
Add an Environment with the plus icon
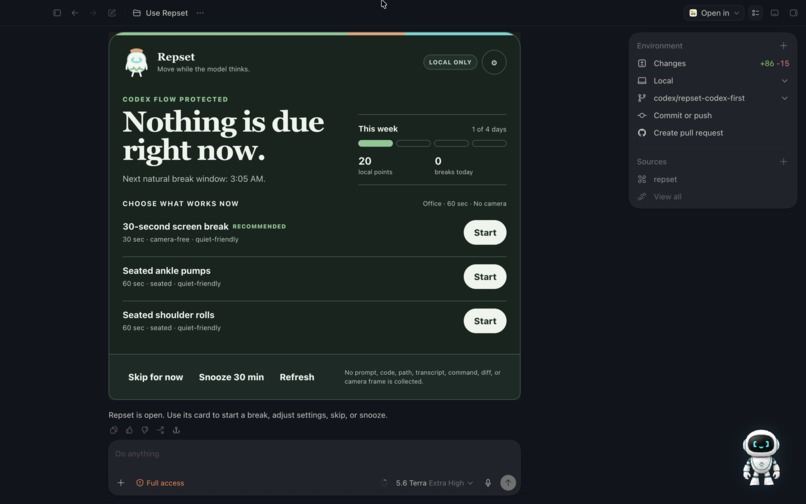click(783, 46)
